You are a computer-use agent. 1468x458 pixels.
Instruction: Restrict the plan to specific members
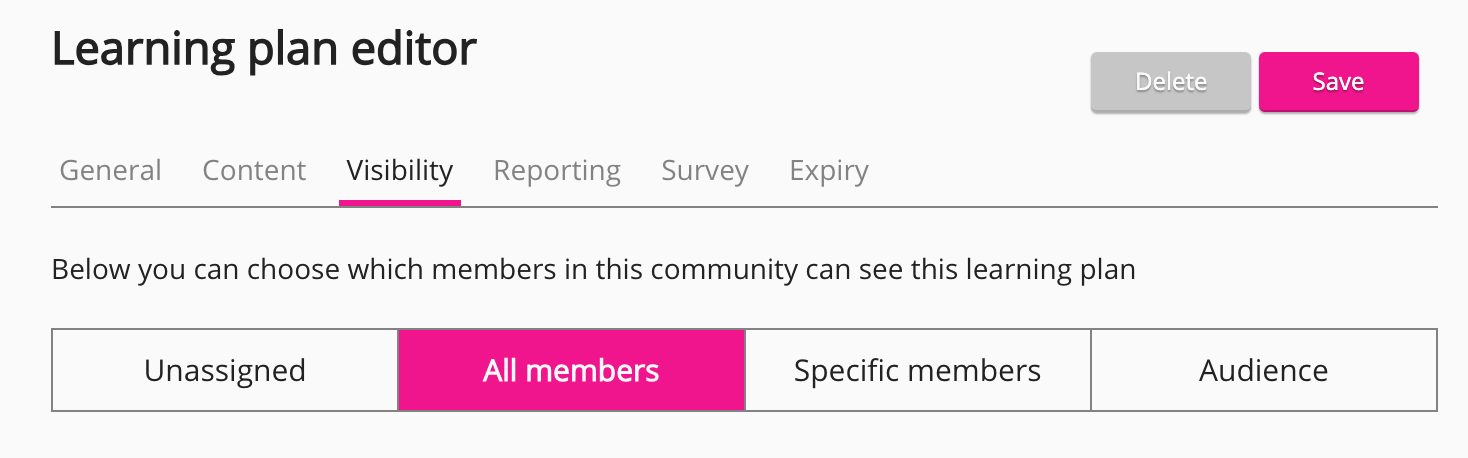coord(917,371)
